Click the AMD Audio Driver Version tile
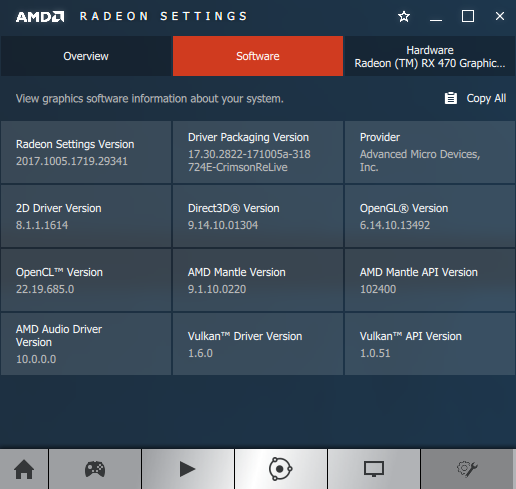 (86, 344)
